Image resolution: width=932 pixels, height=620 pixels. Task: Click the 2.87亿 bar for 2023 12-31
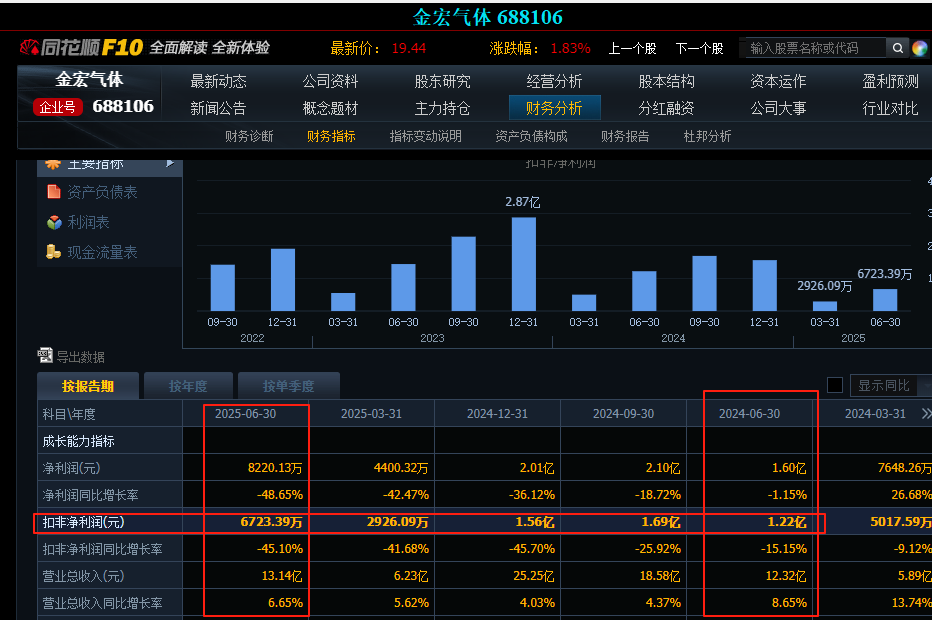coord(524,263)
